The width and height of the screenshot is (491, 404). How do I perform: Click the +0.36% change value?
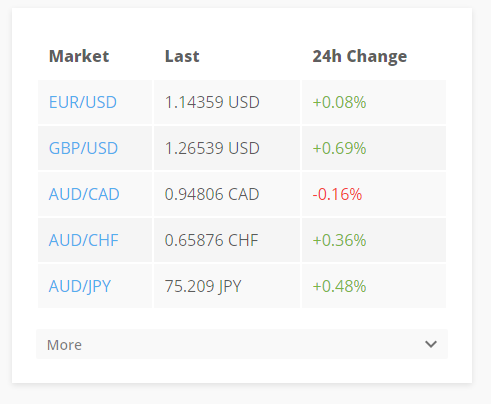339,240
